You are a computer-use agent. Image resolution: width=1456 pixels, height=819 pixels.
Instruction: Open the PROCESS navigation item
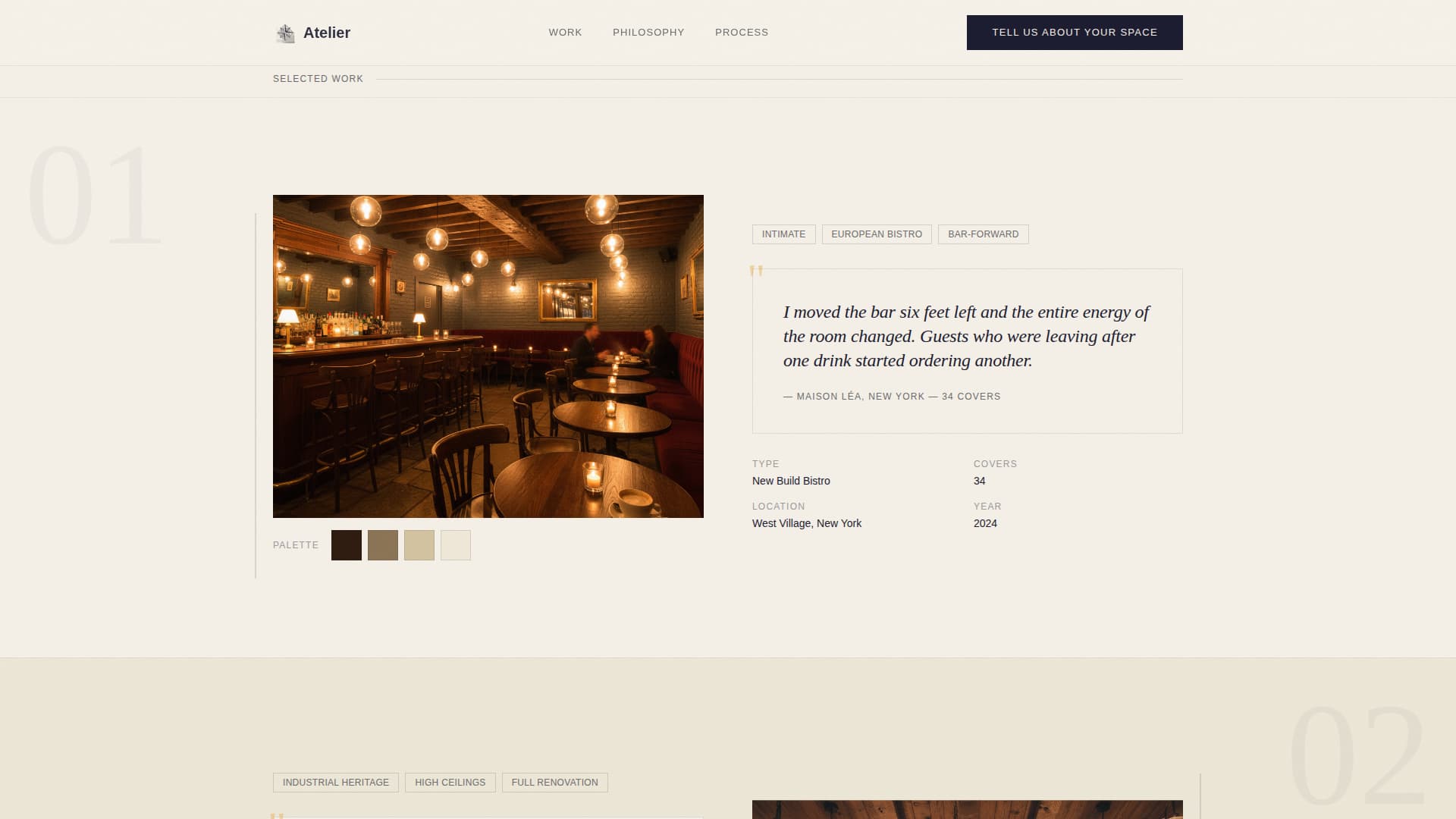click(741, 33)
